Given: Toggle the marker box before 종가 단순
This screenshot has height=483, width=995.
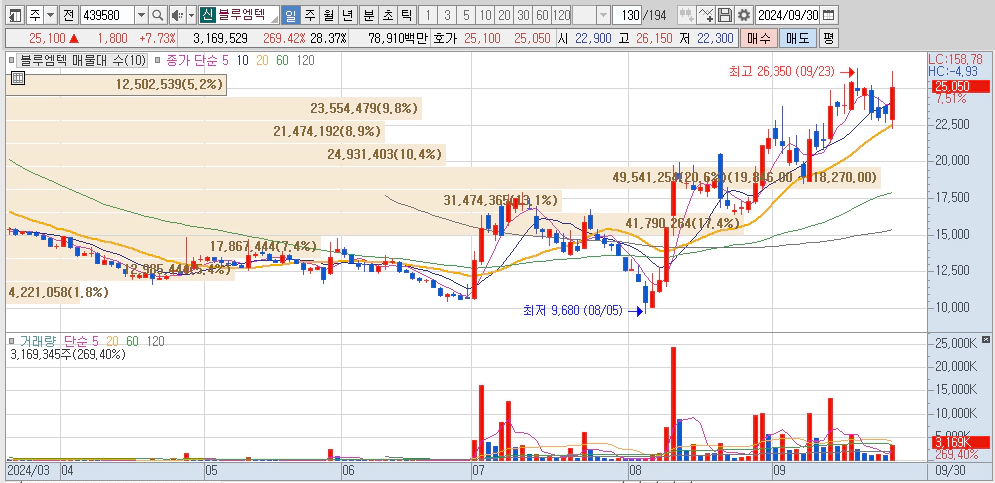Looking at the screenshot, I should click(156, 60).
